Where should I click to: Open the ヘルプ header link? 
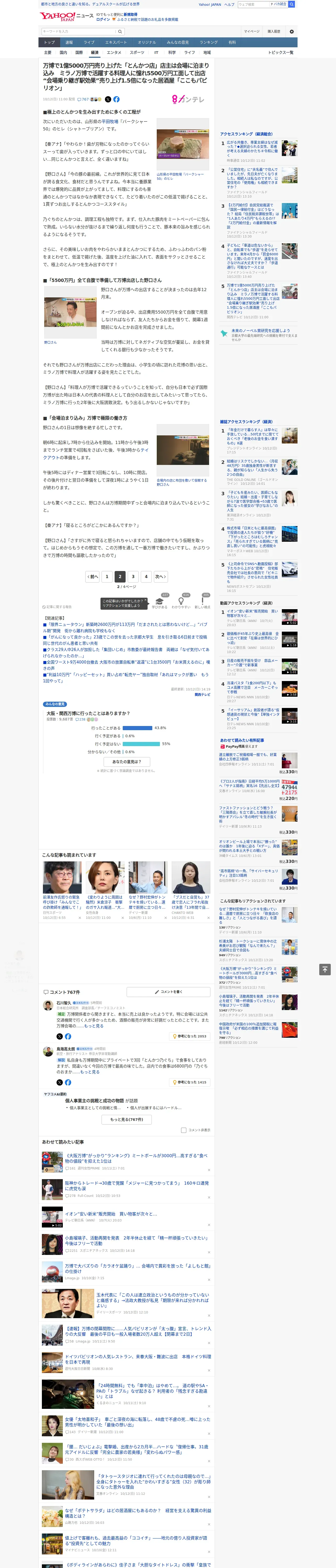pyautogui.click(x=229, y=4)
